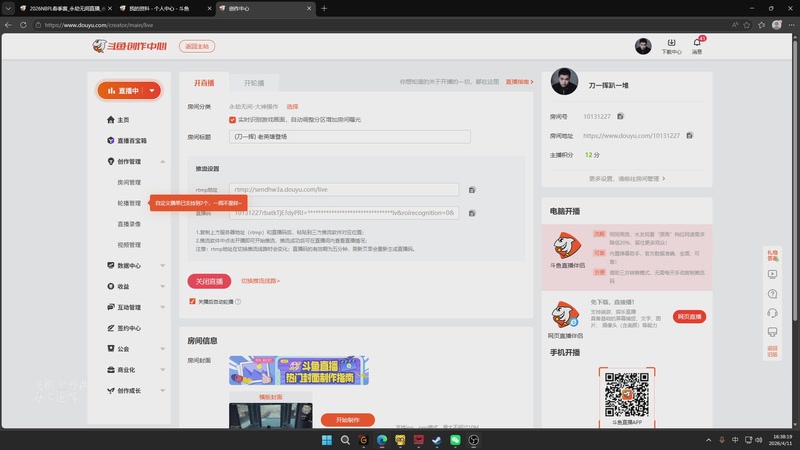
Task: Copy the rtmp address
Action: pos(472,190)
